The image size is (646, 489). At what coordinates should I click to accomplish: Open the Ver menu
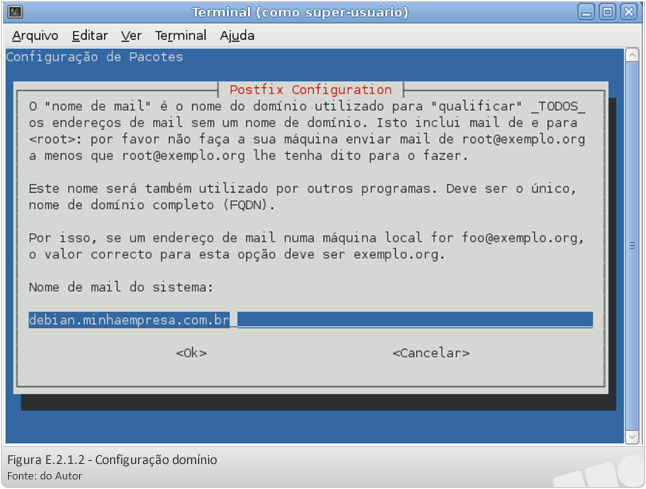click(131, 36)
